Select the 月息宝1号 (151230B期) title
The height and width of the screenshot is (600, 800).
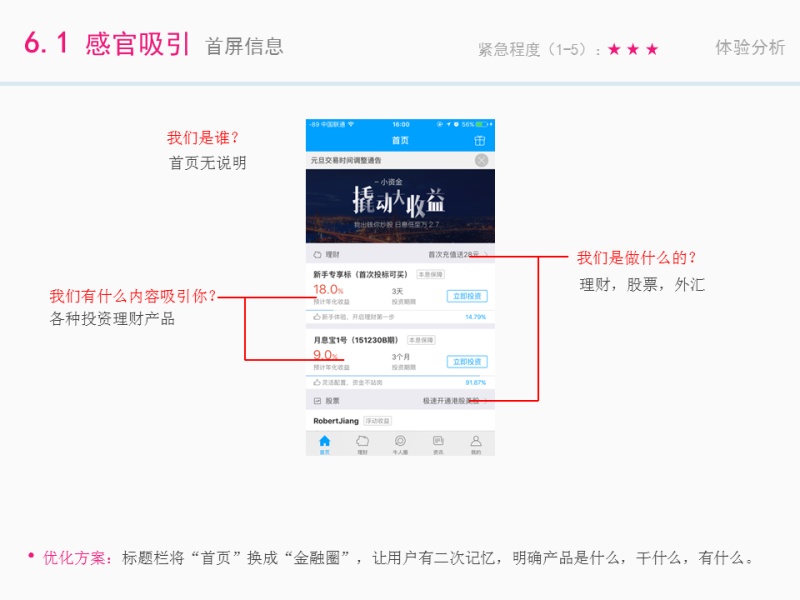point(356,340)
